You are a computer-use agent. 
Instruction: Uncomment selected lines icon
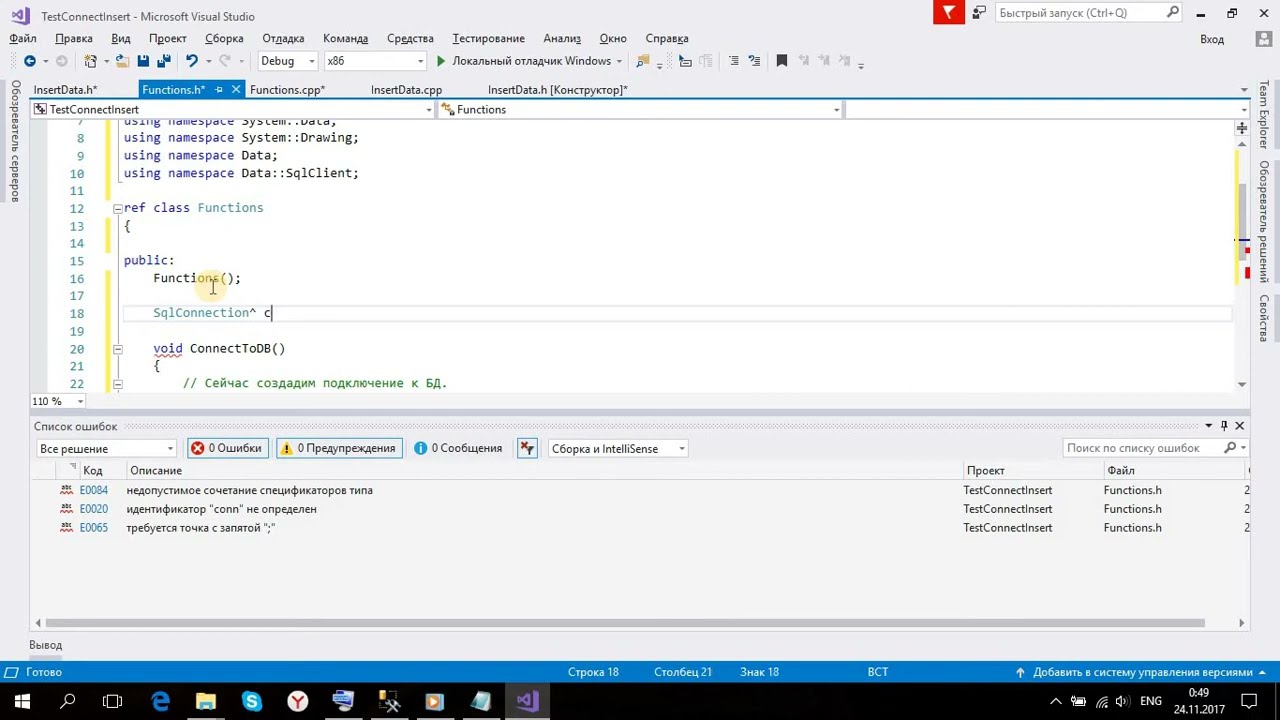[x=754, y=61]
